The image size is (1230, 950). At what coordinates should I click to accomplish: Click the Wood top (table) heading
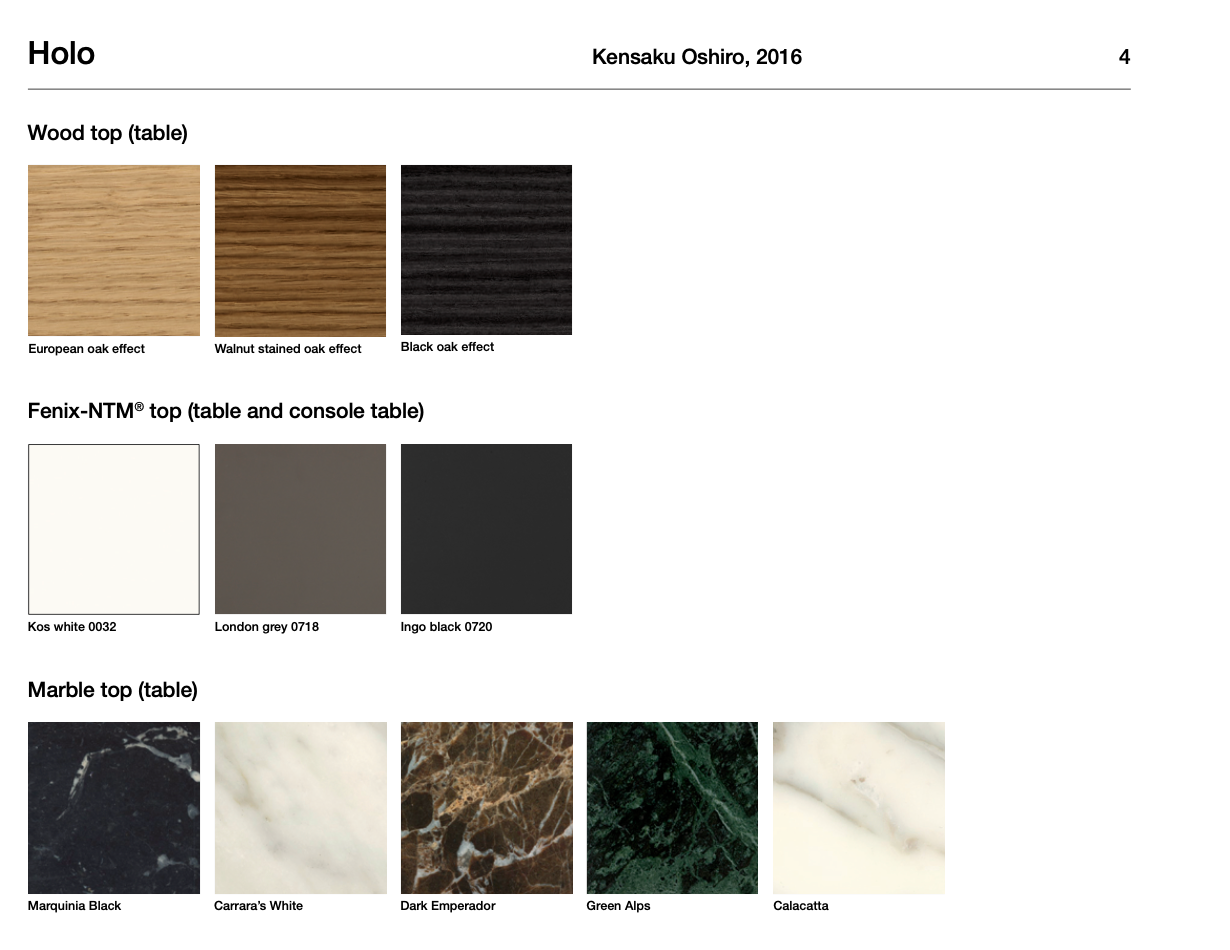(x=108, y=133)
